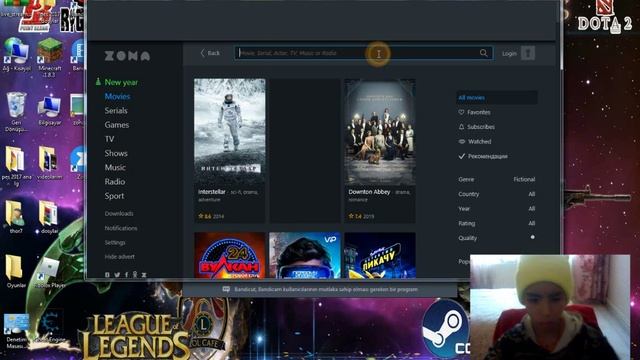Click the search magnifier icon in Zona
Screen dimensions: 640x360
[x=484, y=53]
